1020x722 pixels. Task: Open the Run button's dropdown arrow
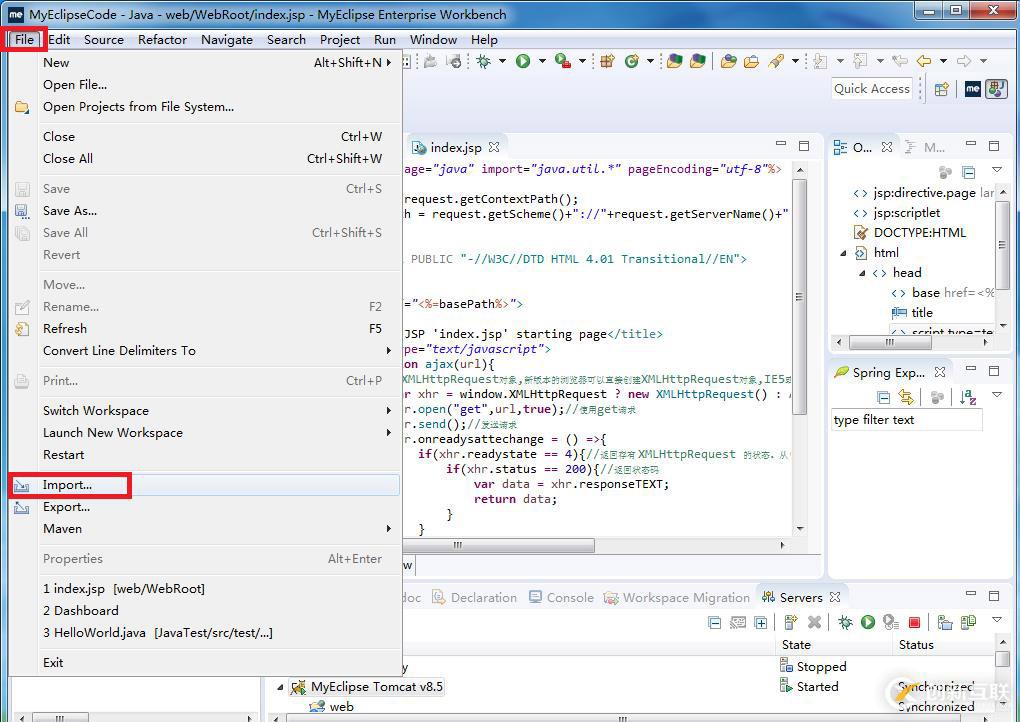click(542, 61)
